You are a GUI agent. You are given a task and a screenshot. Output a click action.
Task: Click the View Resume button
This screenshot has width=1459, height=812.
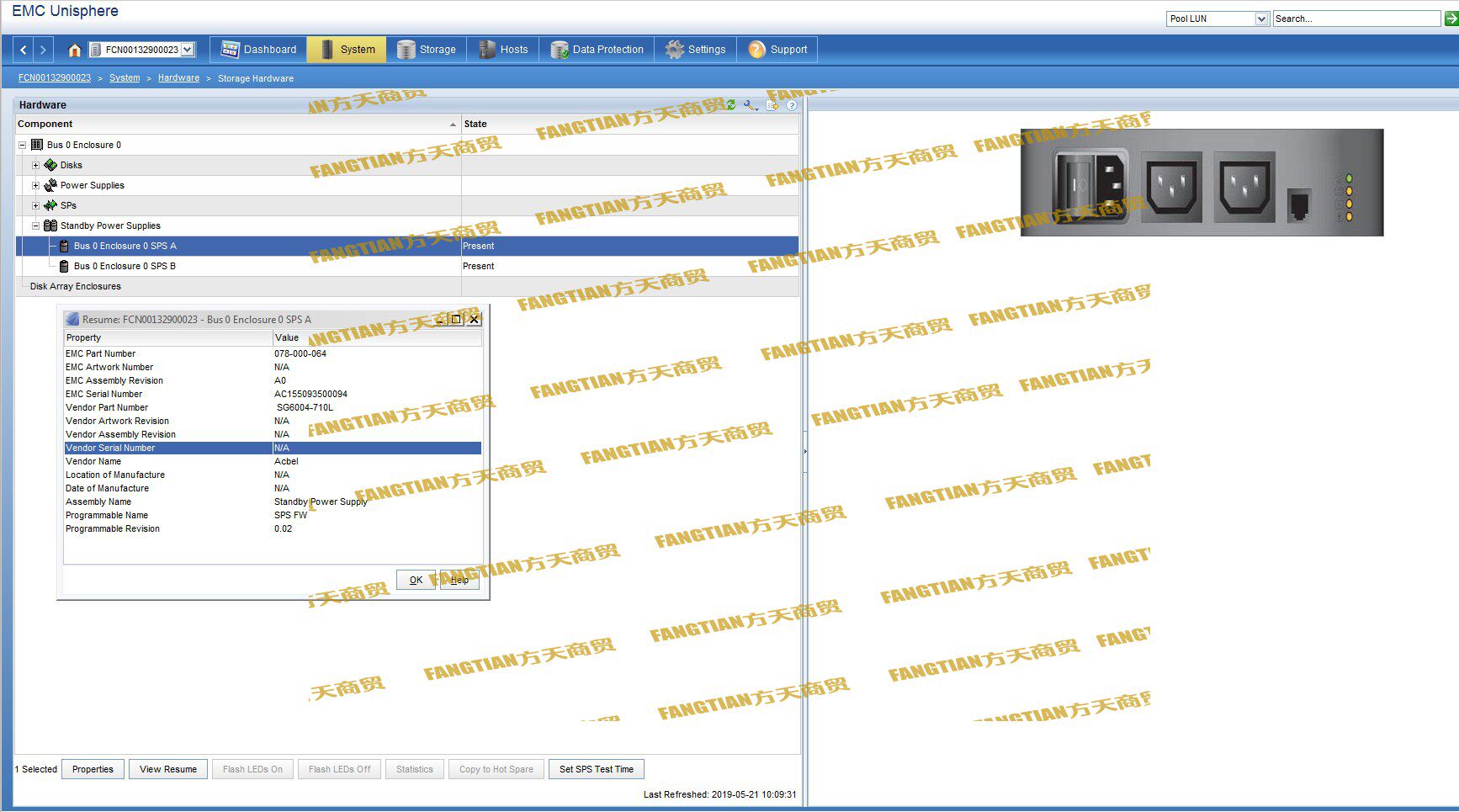point(168,769)
